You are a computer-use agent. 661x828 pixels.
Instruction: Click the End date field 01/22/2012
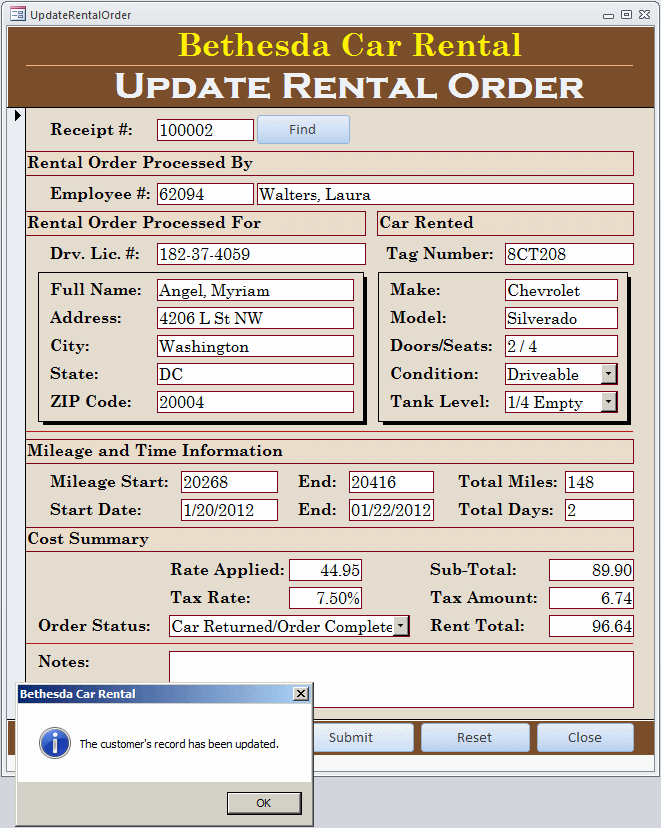point(391,510)
